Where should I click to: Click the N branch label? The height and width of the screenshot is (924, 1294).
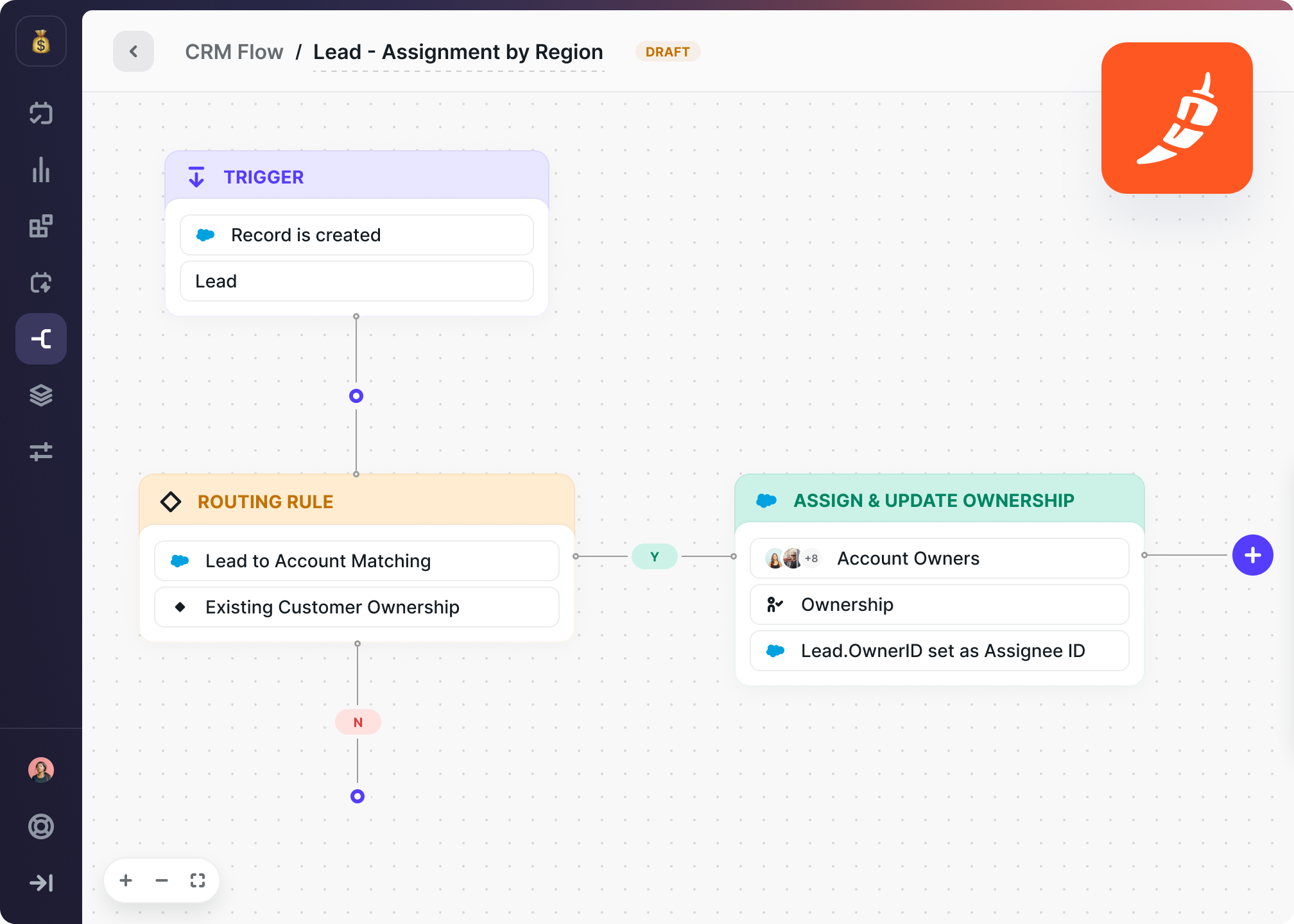coord(358,723)
